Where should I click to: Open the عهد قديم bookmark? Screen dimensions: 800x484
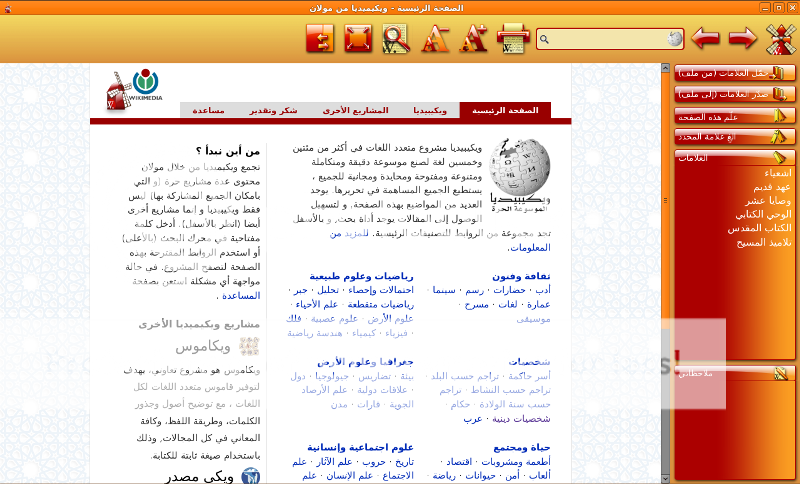coord(772,187)
